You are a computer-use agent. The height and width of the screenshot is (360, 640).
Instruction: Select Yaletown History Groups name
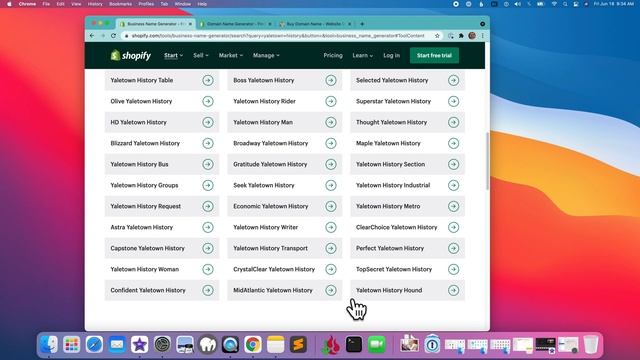pos(144,185)
